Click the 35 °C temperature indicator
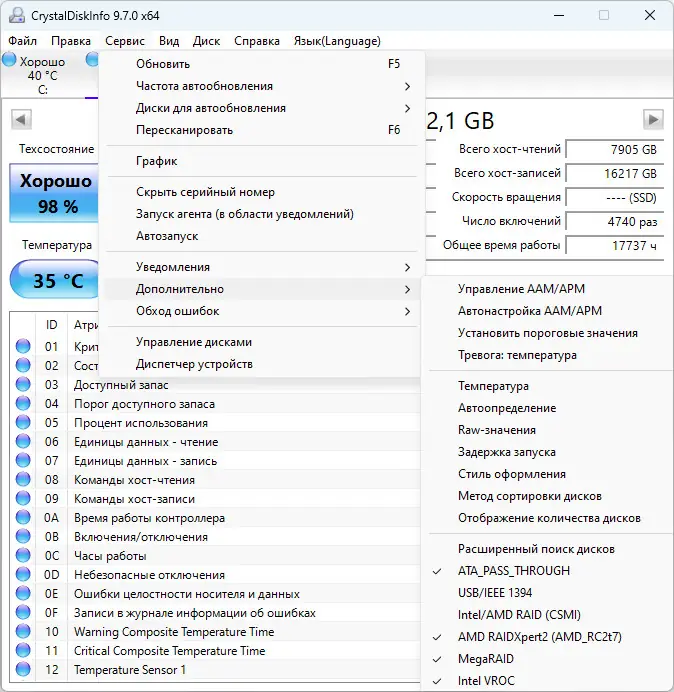674x692 pixels. click(x=55, y=280)
